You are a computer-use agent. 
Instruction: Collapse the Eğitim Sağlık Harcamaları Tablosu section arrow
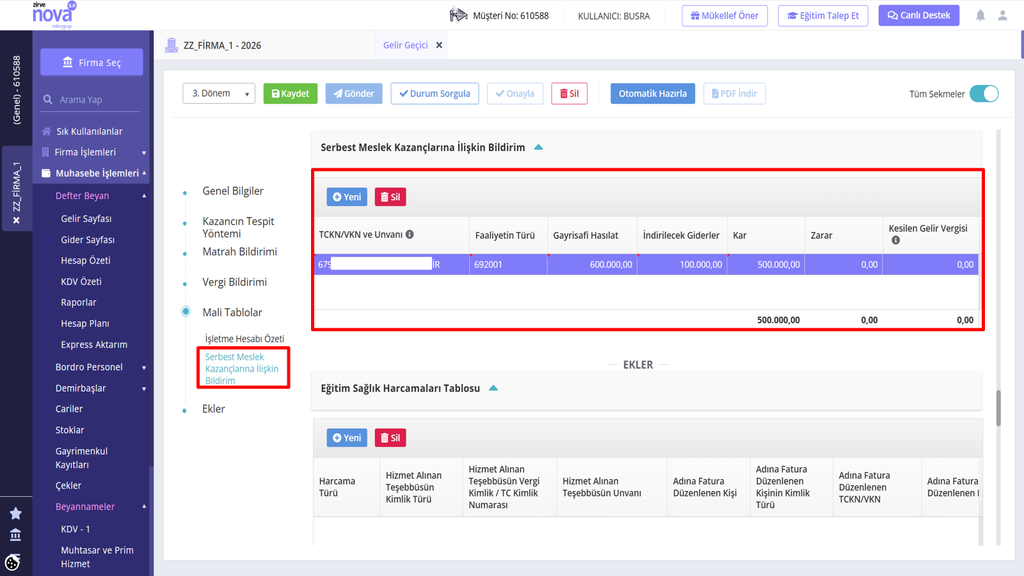click(493, 389)
